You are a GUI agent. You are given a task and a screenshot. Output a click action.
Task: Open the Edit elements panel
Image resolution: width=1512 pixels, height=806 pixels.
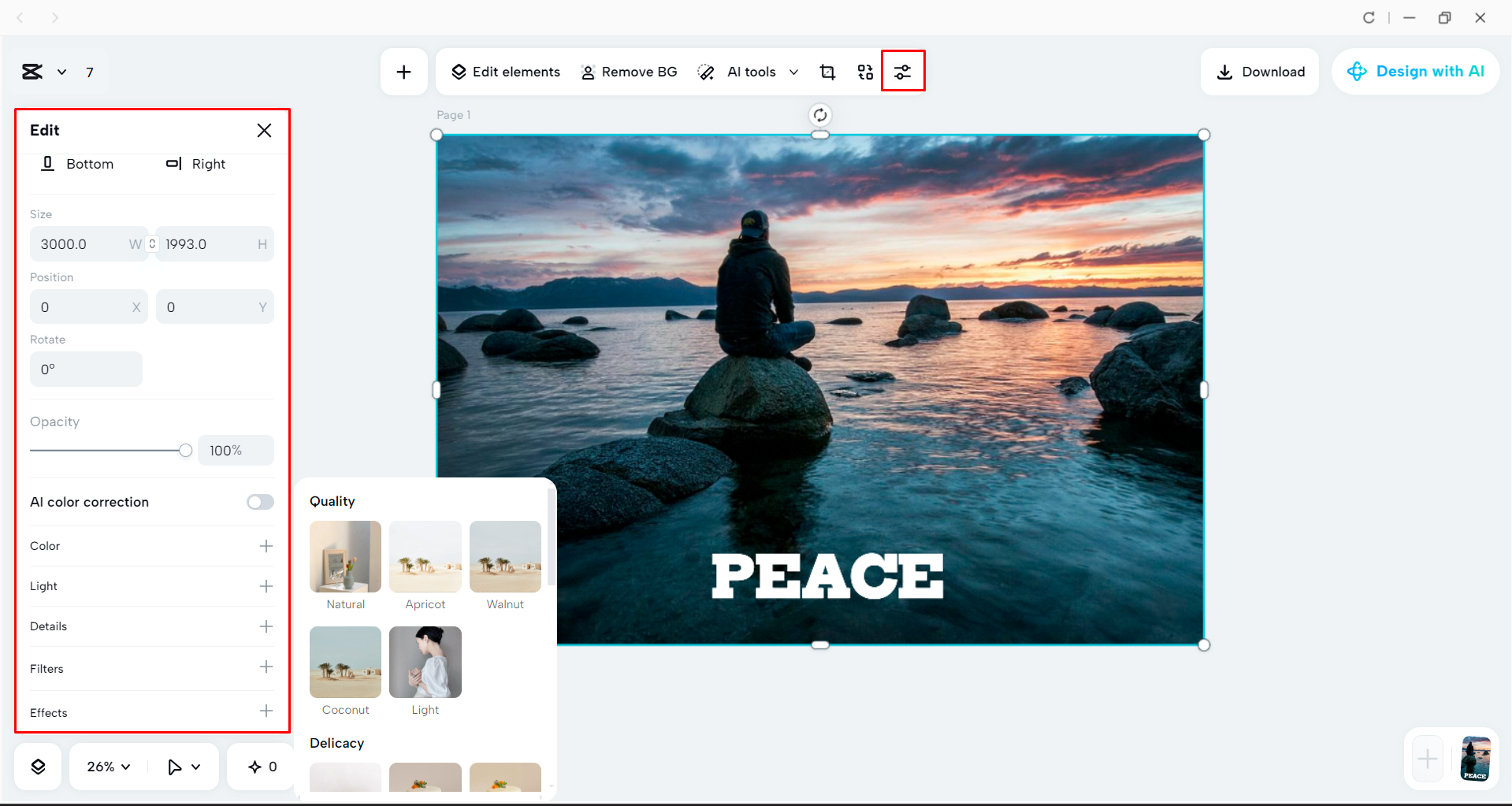pos(504,71)
